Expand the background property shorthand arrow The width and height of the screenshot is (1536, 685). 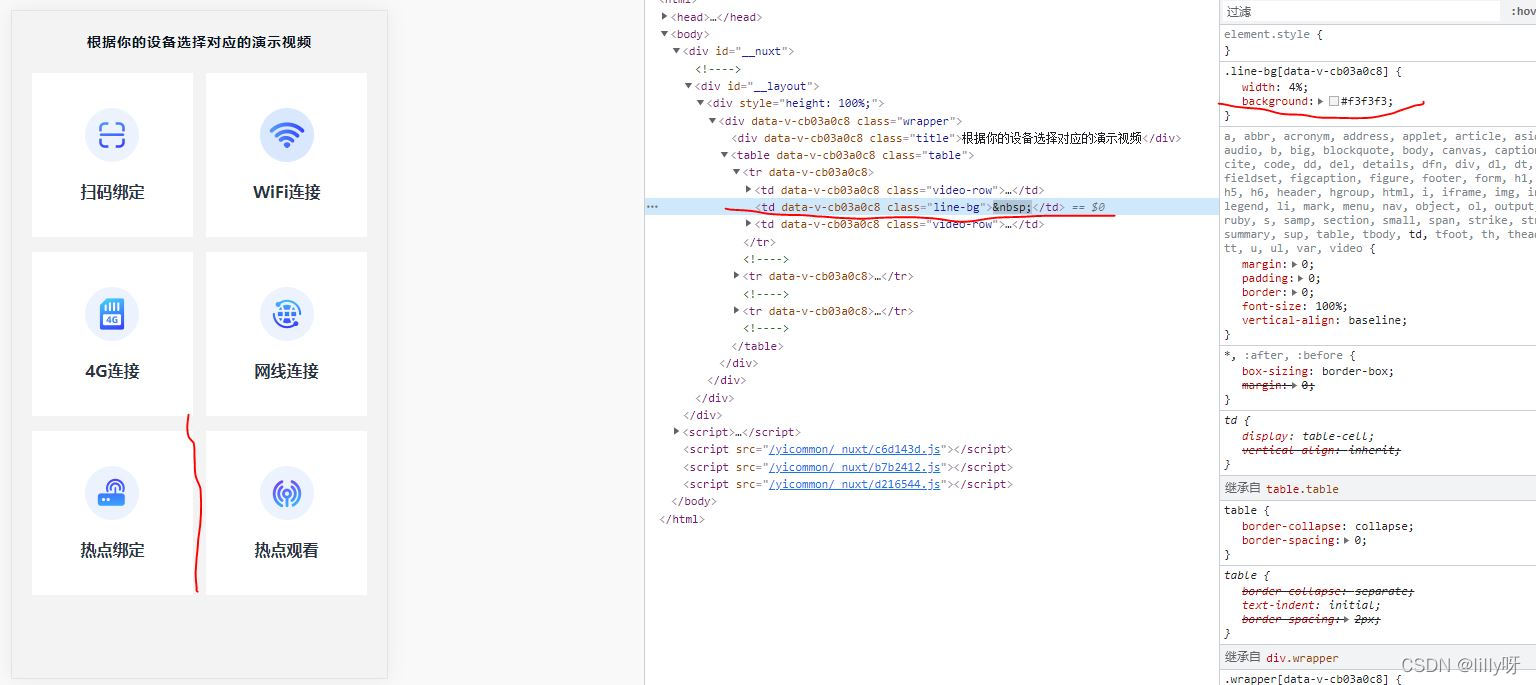1321,101
